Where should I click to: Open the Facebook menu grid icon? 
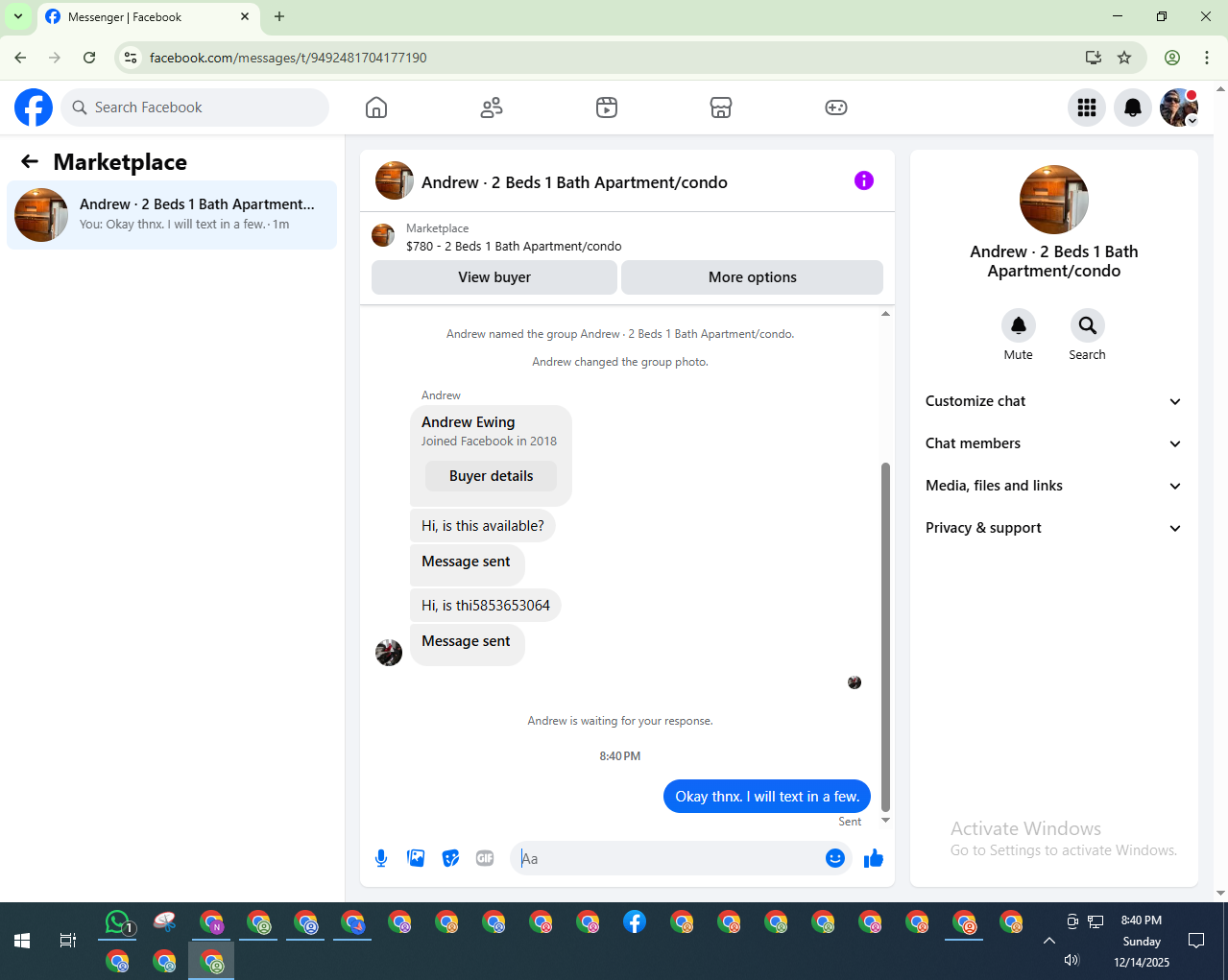1087,108
